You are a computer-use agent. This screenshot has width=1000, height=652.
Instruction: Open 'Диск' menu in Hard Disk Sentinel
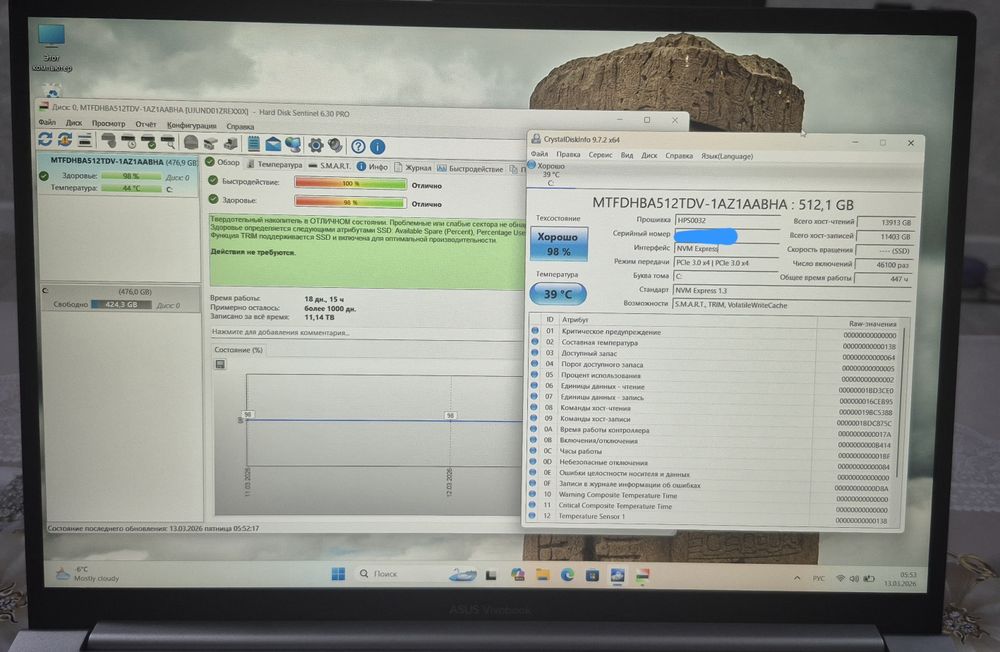pos(73,122)
